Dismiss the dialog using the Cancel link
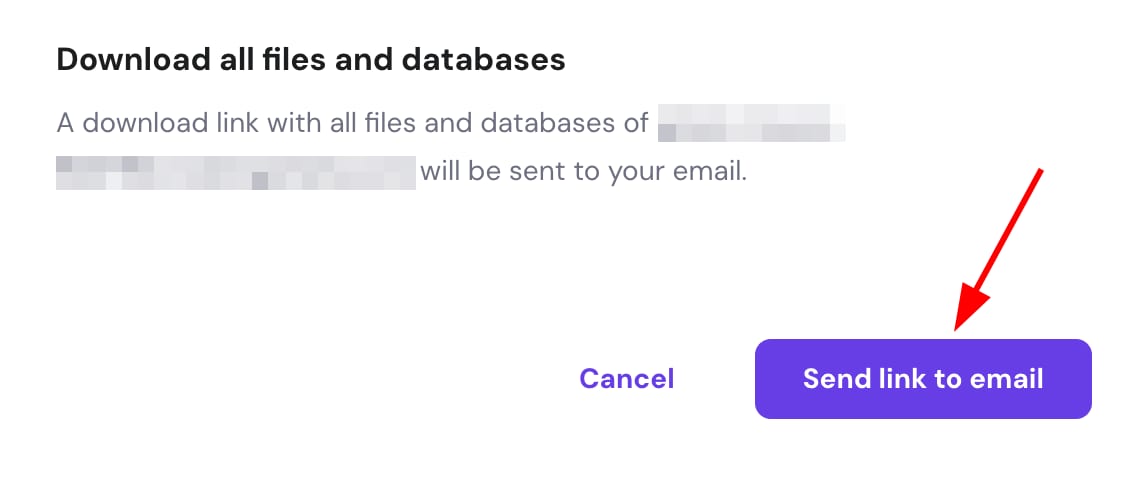 [627, 379]
